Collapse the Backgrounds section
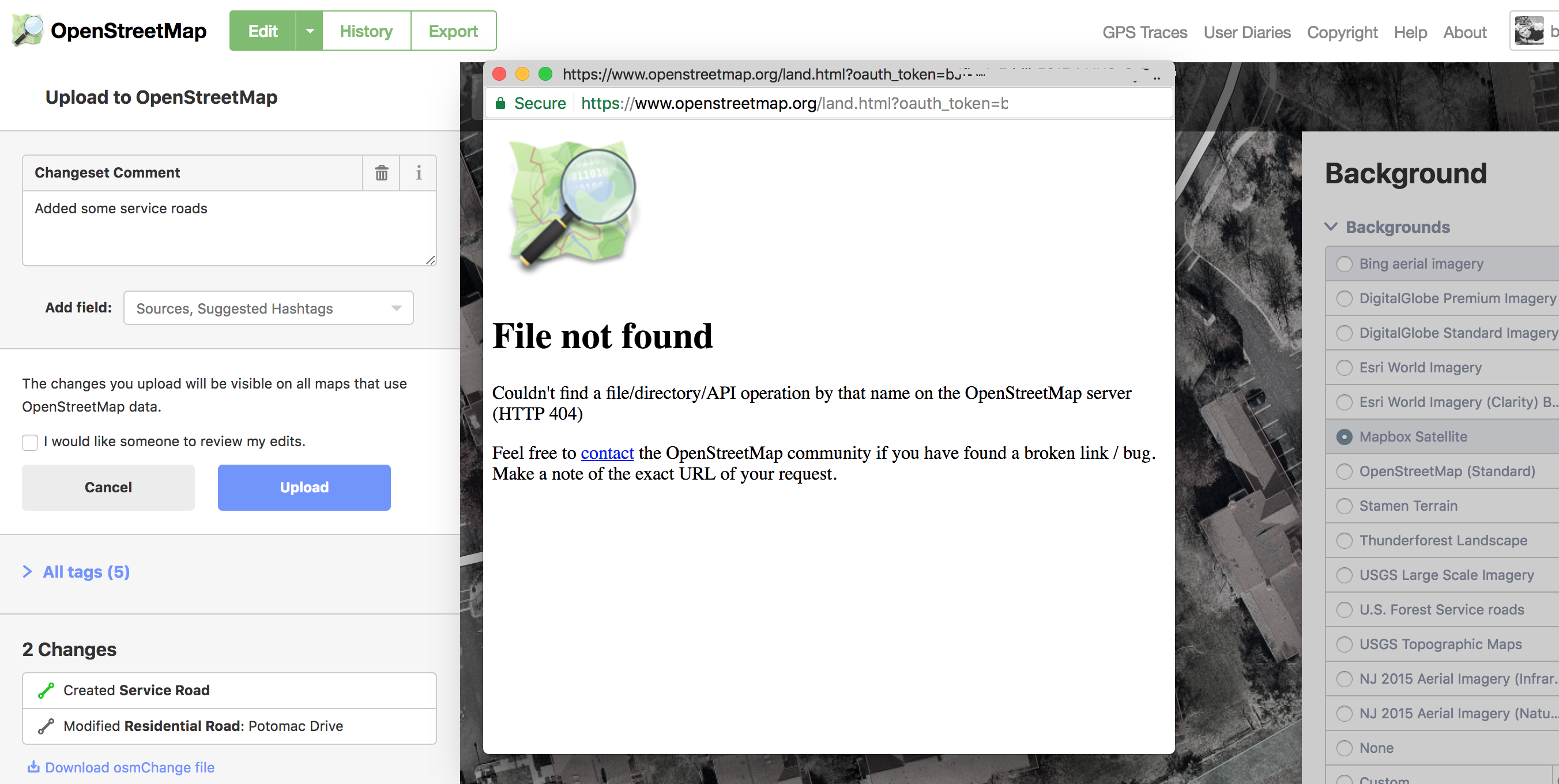The height and width of the screenshot is (784, 1559). click(x=1387, y=227)
